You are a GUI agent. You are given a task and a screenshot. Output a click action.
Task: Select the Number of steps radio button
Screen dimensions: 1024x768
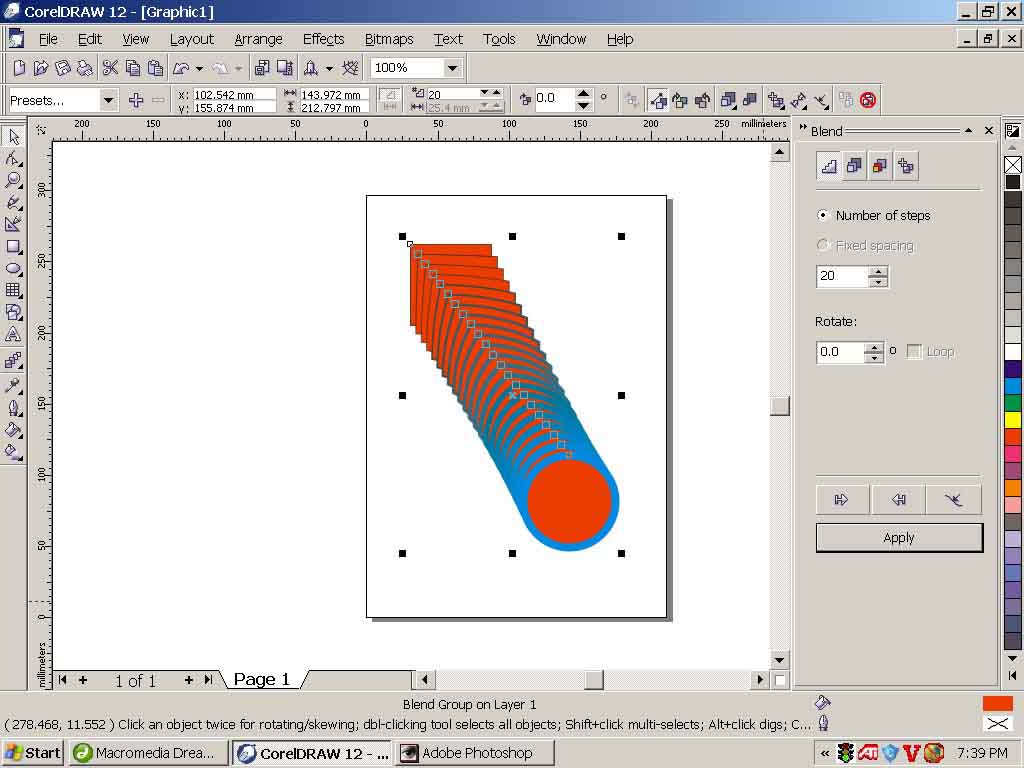pos(824,215)
